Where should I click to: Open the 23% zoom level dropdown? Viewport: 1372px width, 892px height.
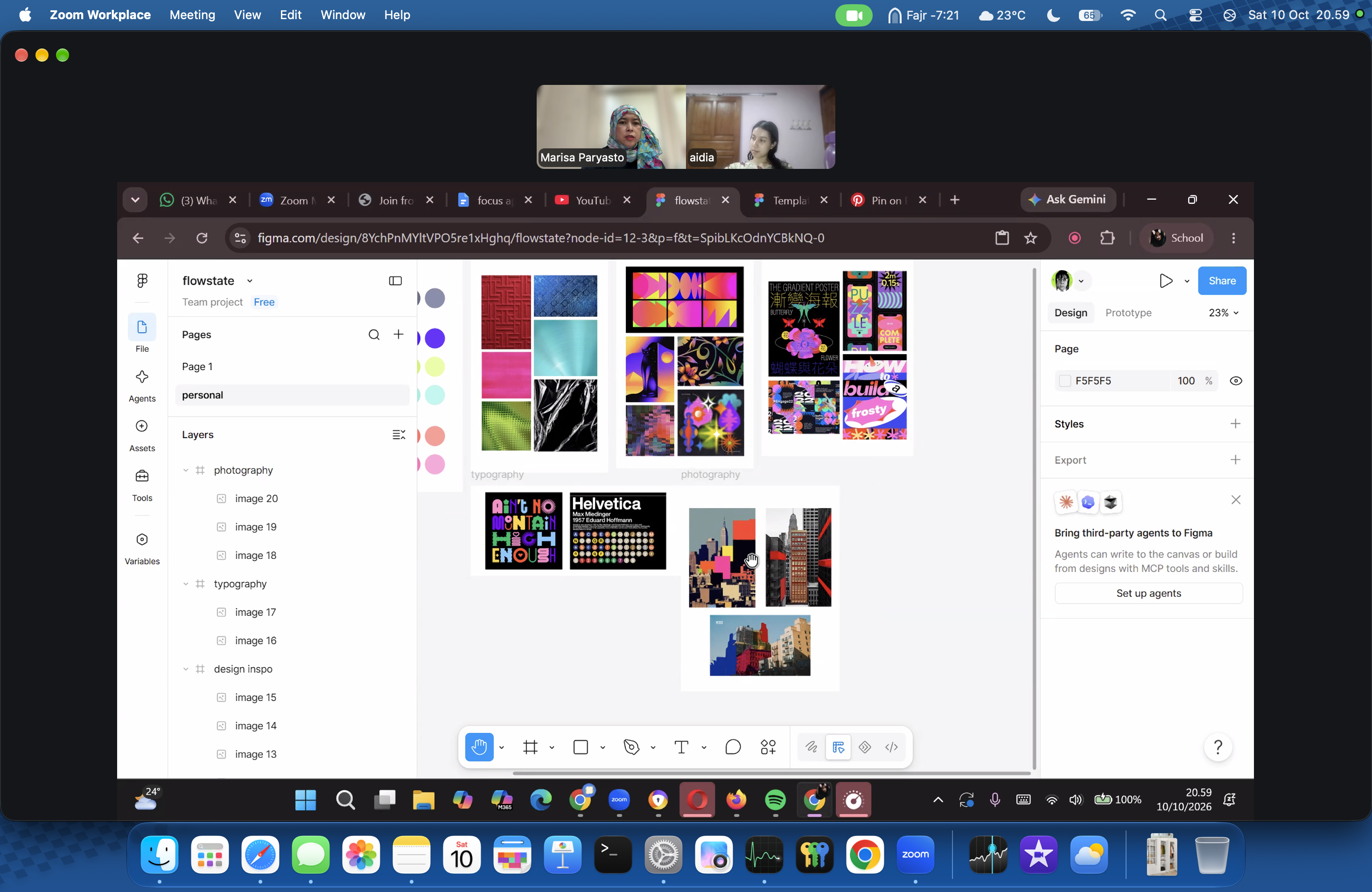point(1224,312)
